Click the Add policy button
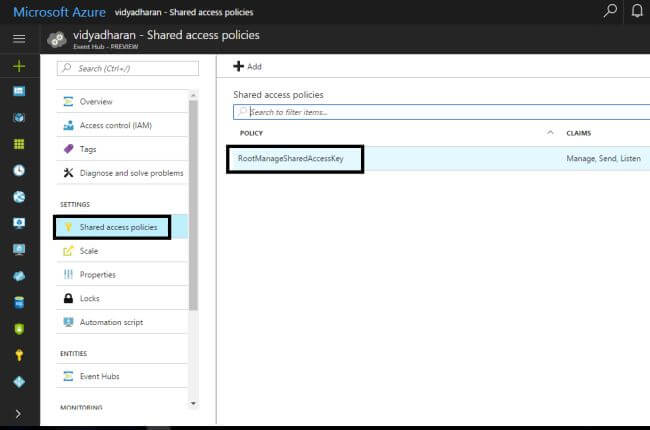Screen dimensions: 650x430 pyautogui.click(x=247, y=66)
